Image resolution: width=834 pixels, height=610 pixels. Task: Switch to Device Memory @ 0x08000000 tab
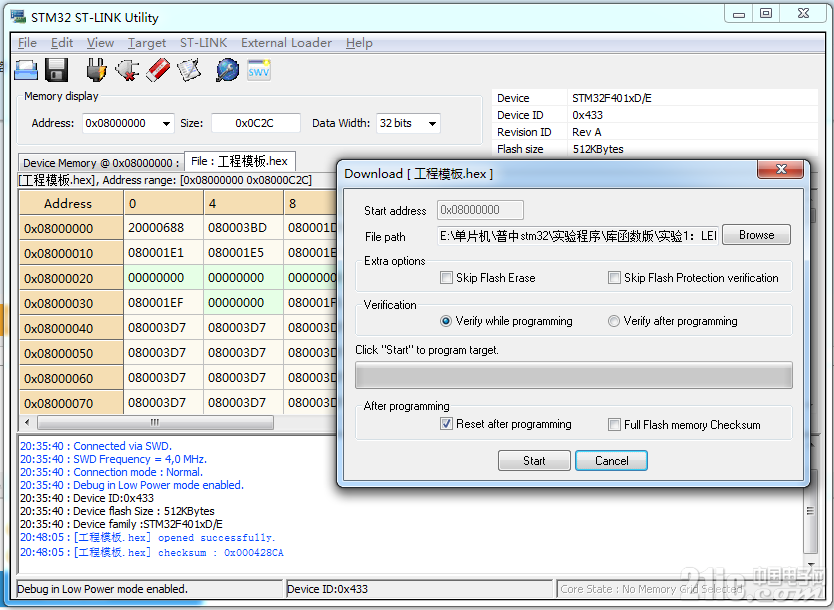pyautogui.click(x=101, y=163)
